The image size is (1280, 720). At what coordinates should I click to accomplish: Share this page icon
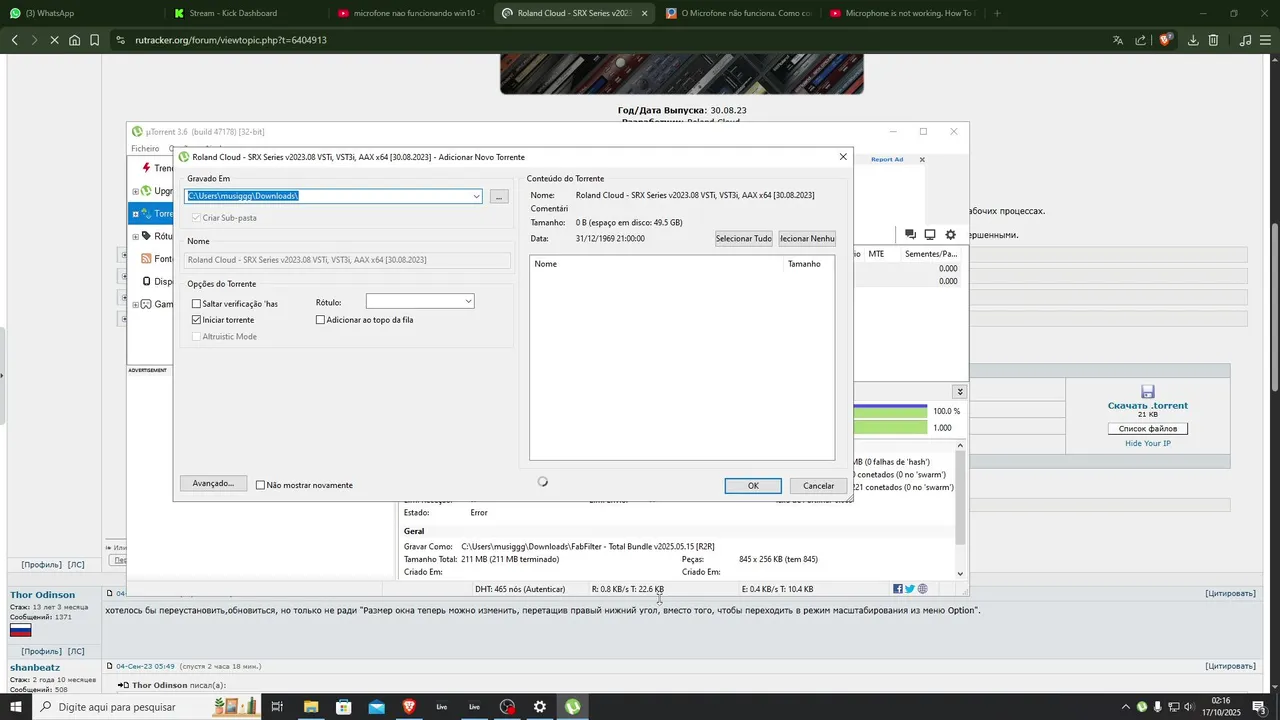(1141, 40)
